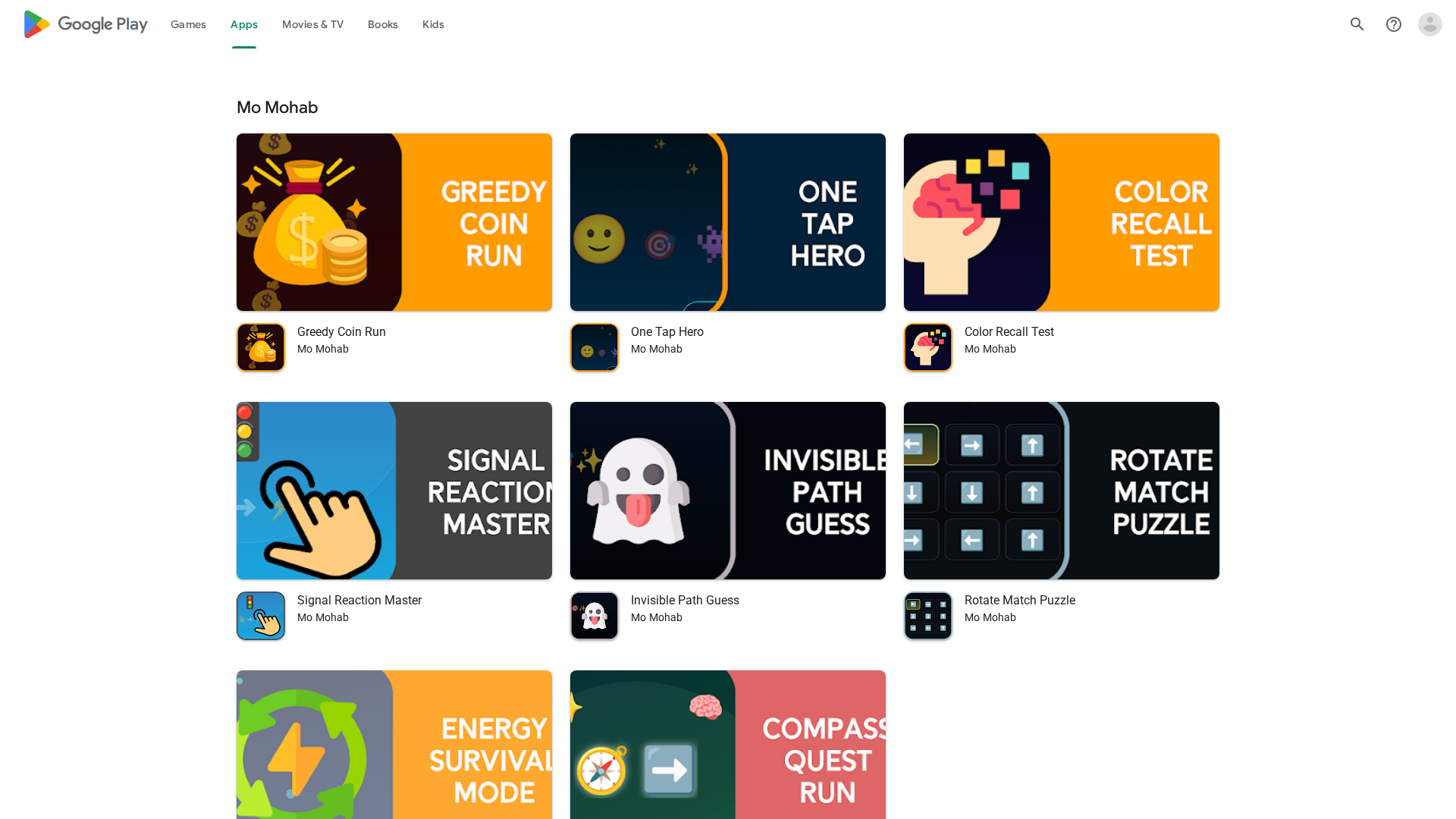Open the Color Recall Test small app icon
Viewport: 1456px width, 819px height.
(x=928, y=347)
